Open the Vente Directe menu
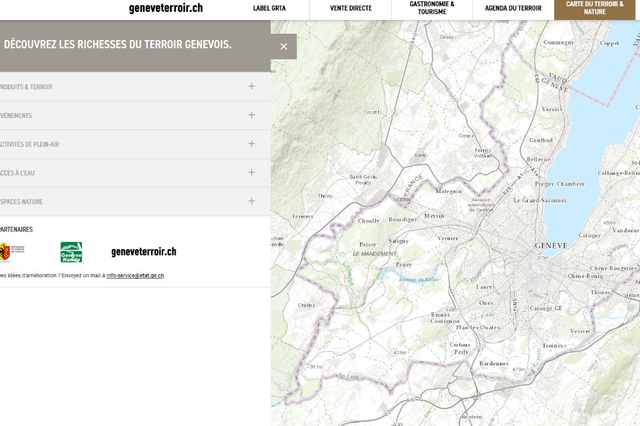Image resolution: width=640 pixels, height=426 pixels. (351, 8)
